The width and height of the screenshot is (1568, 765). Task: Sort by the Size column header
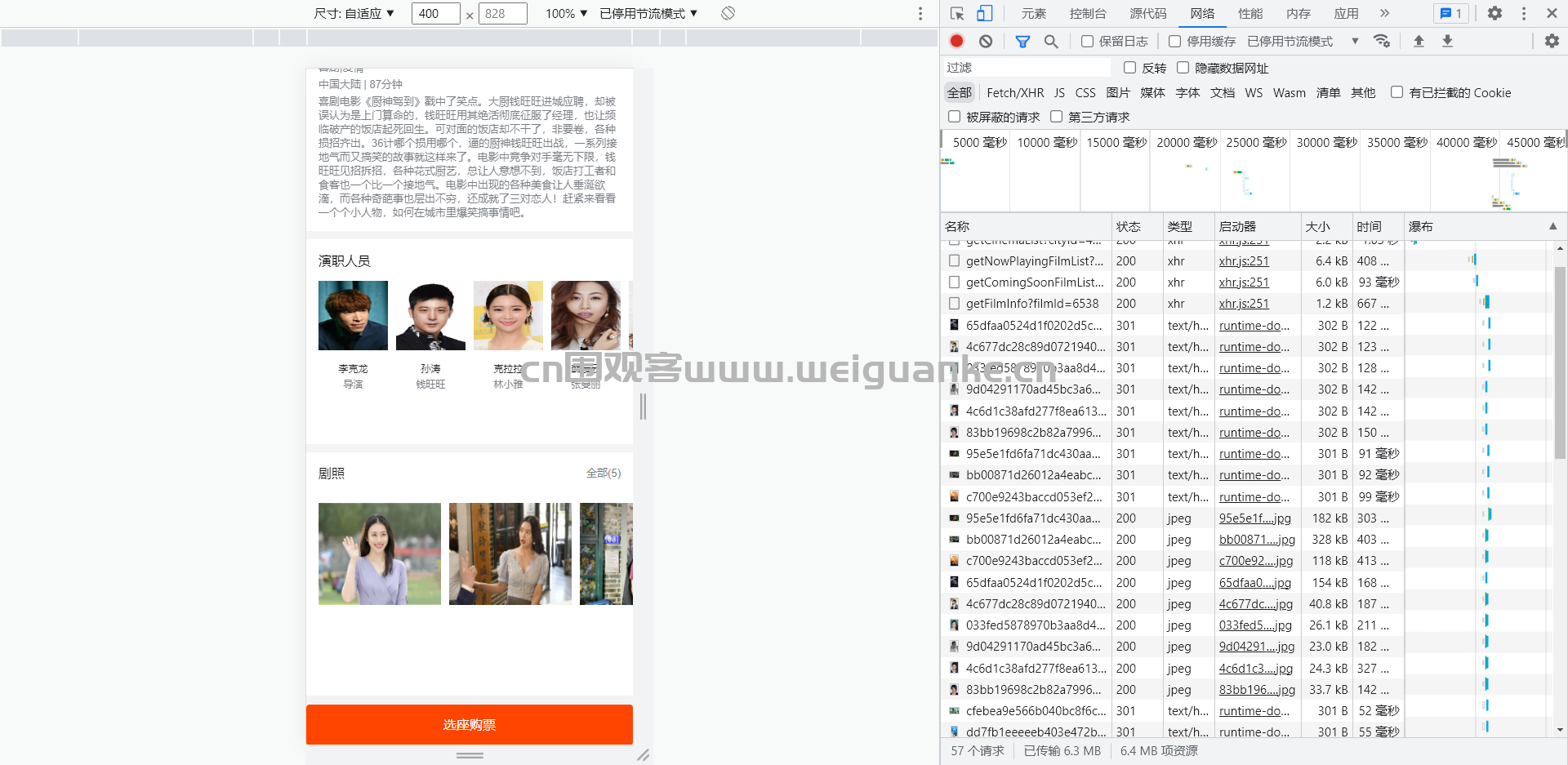1326,226
